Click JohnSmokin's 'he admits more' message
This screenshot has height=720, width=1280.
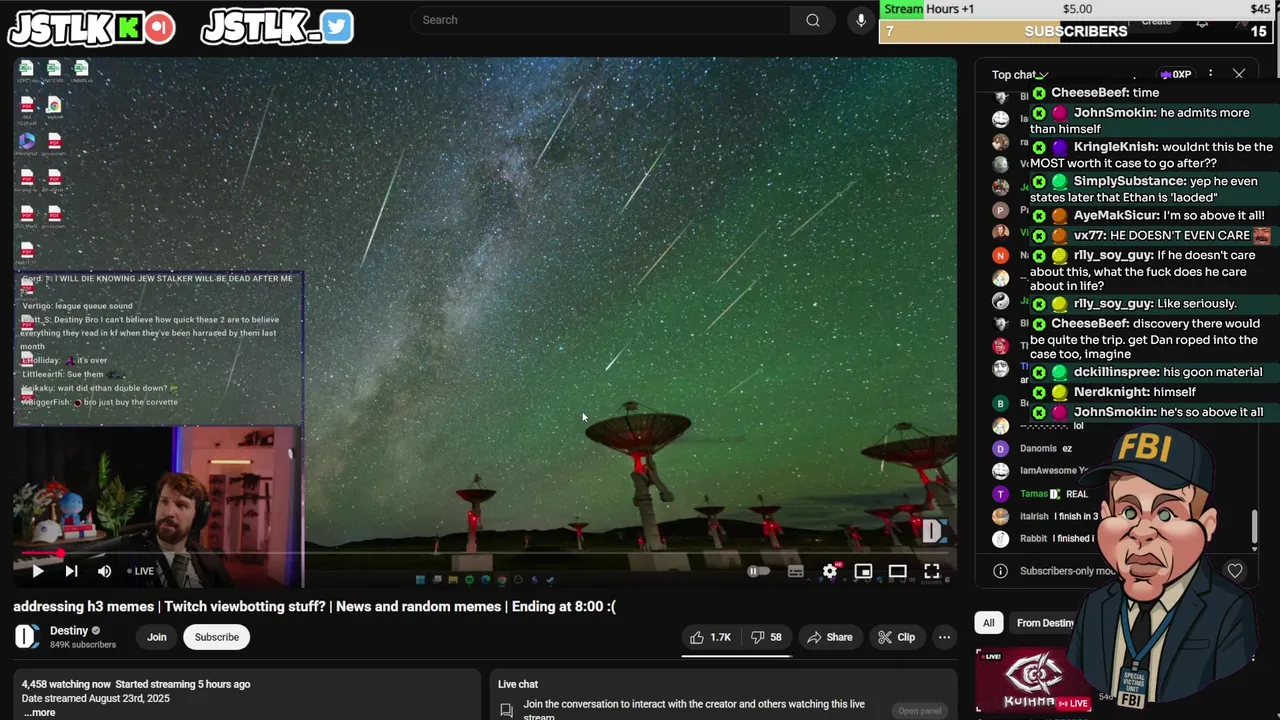tap(1152, 121)
